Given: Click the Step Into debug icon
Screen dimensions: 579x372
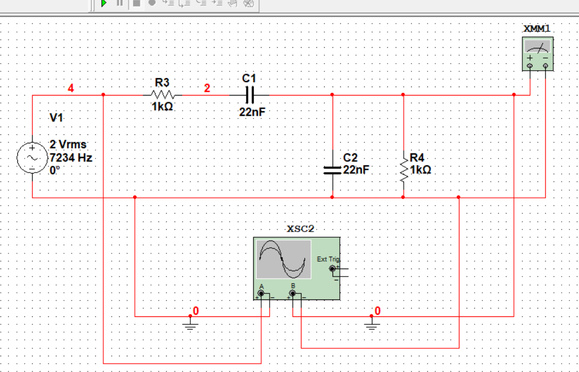Looking at the screenshot, I should click(168, 3).
